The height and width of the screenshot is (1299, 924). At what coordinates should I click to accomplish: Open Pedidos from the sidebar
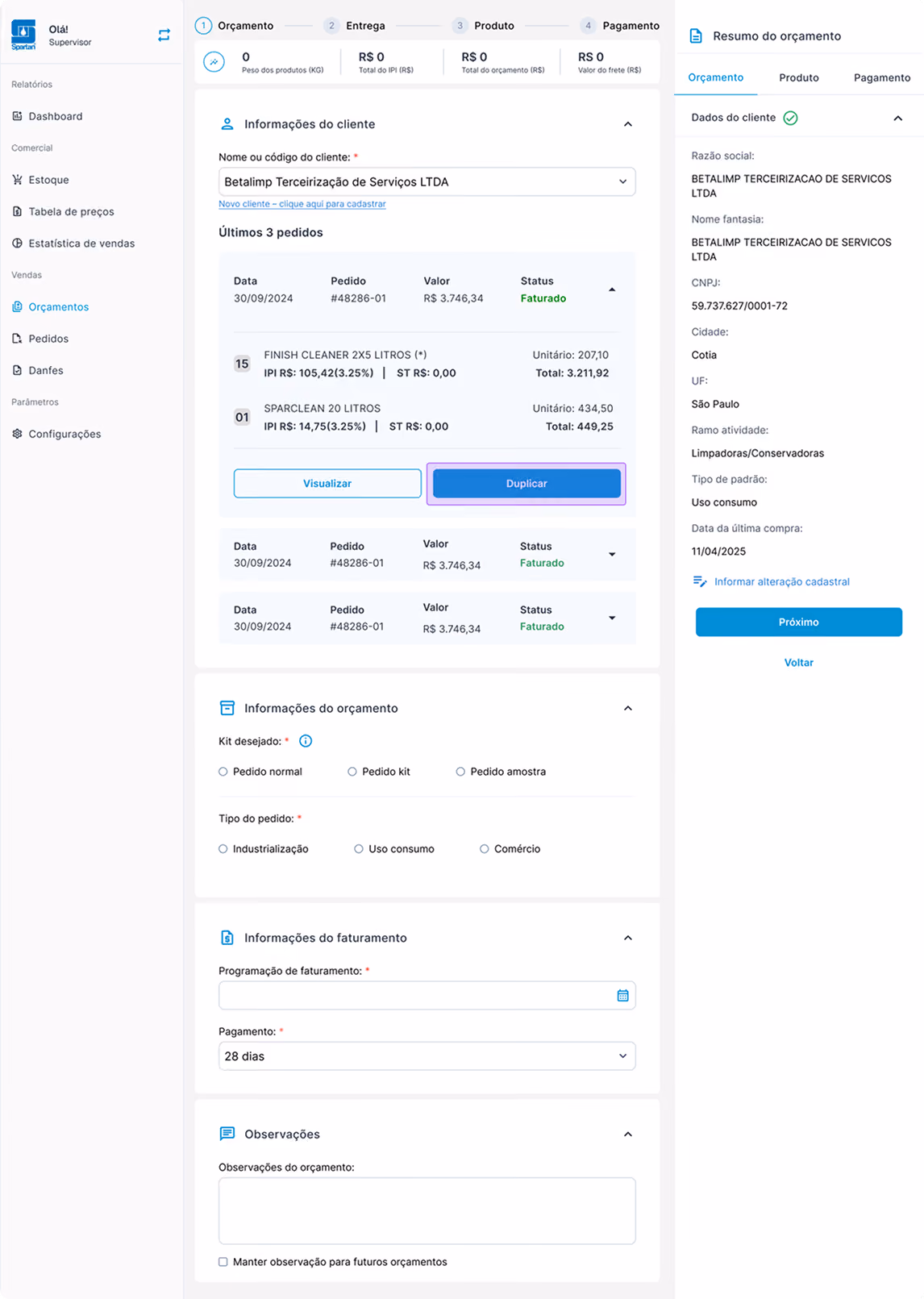[48, 339]
